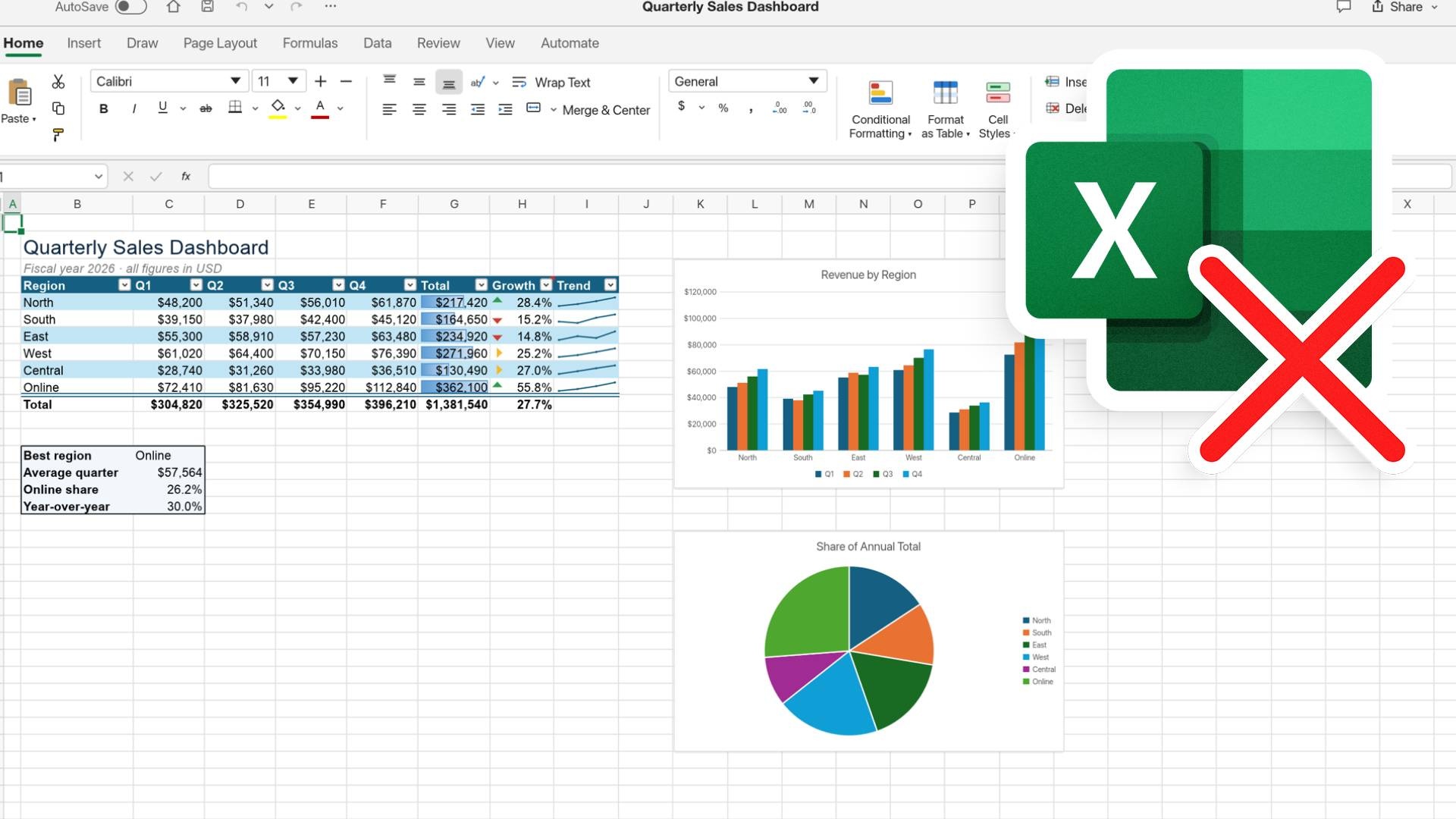Image resolution: width=1456 pixels, height=819 pixels.
Task: Click the Merge & Center button
Action: point(588,110)
